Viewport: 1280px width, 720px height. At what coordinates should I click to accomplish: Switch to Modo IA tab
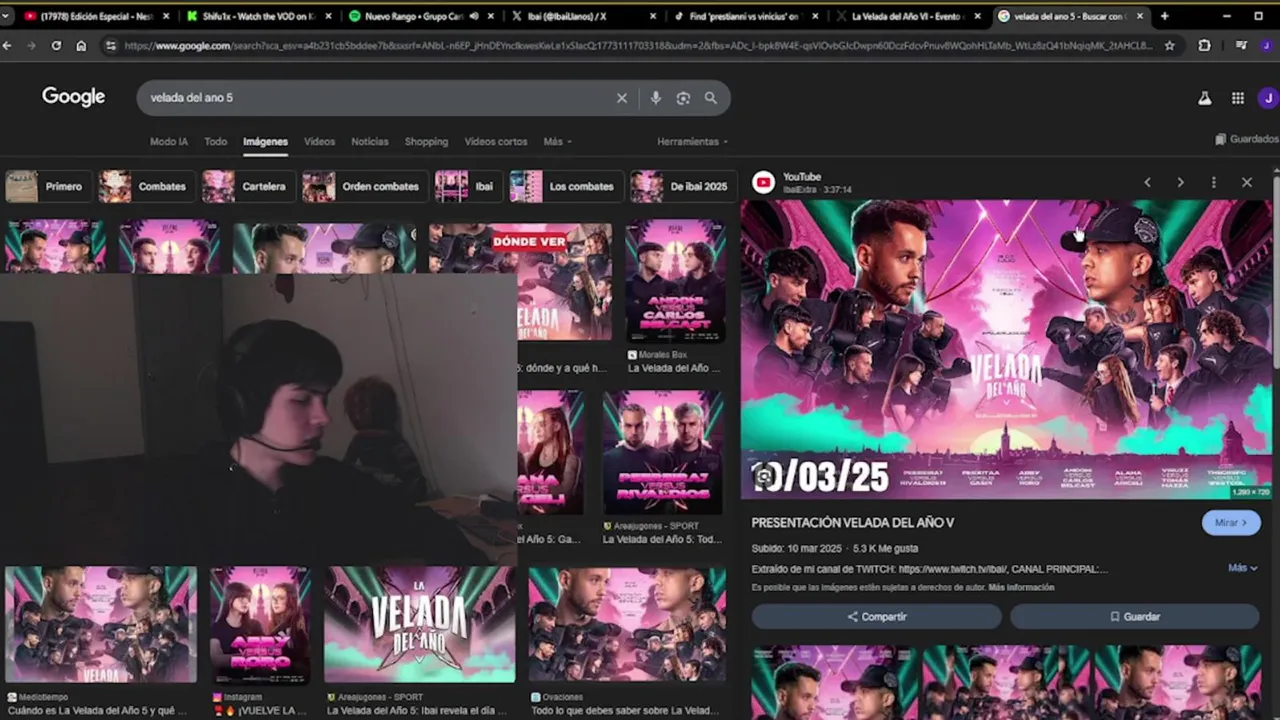(169, 142)
